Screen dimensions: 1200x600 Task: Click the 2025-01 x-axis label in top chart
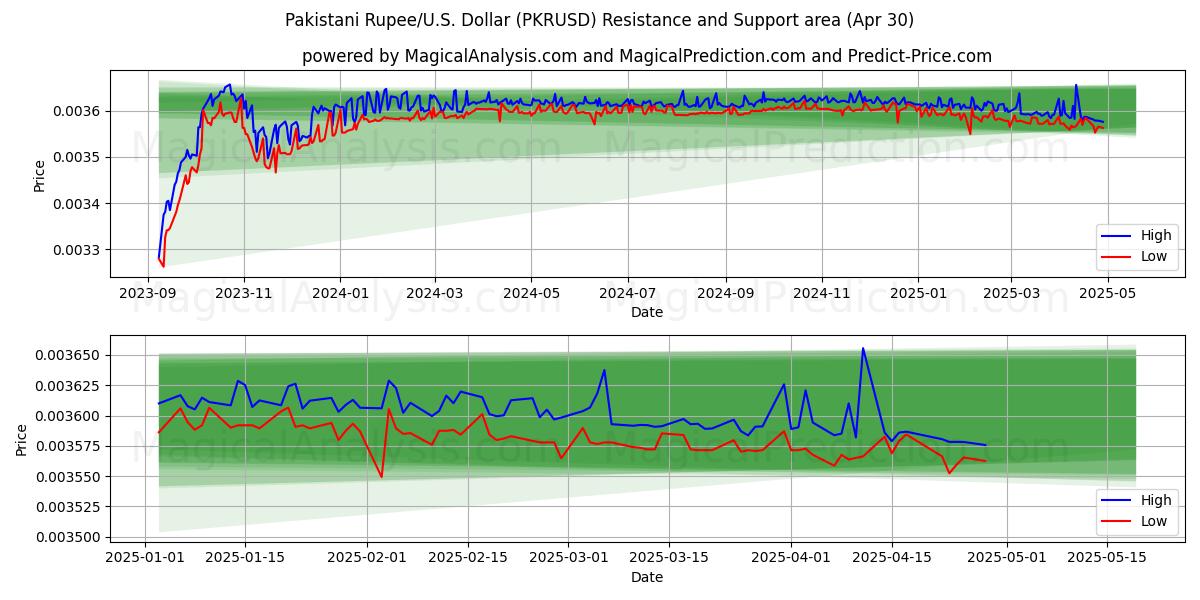(918, 294)
